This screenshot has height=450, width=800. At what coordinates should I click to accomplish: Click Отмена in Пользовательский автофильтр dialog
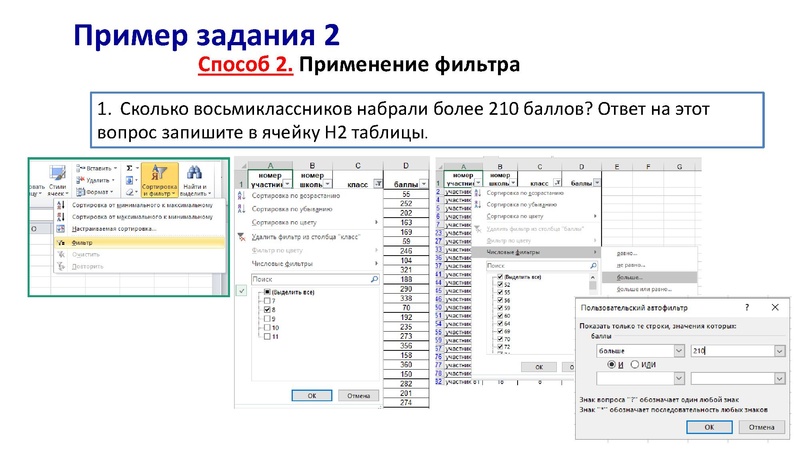[x=762, y=428]
